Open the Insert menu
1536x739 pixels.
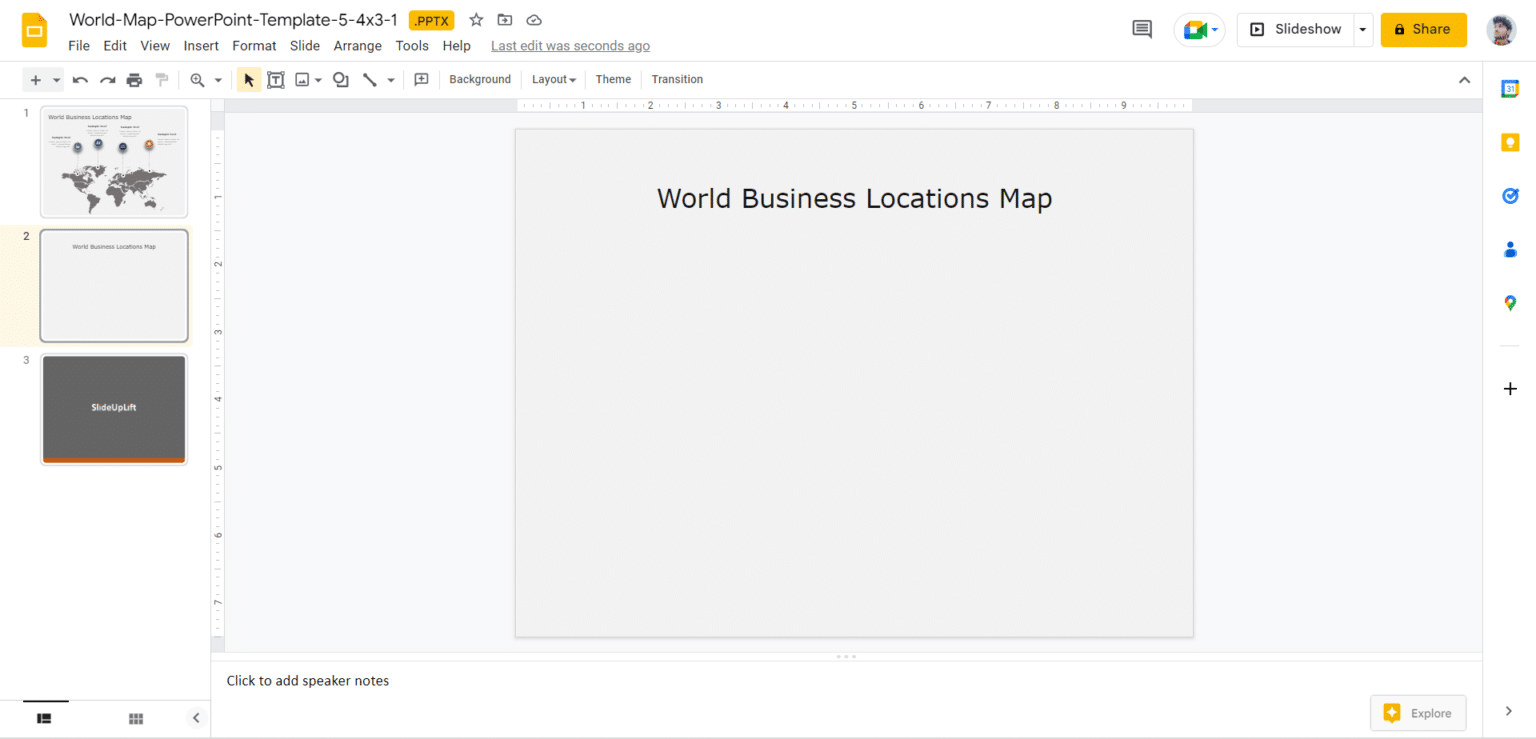(x=201, y=45)
